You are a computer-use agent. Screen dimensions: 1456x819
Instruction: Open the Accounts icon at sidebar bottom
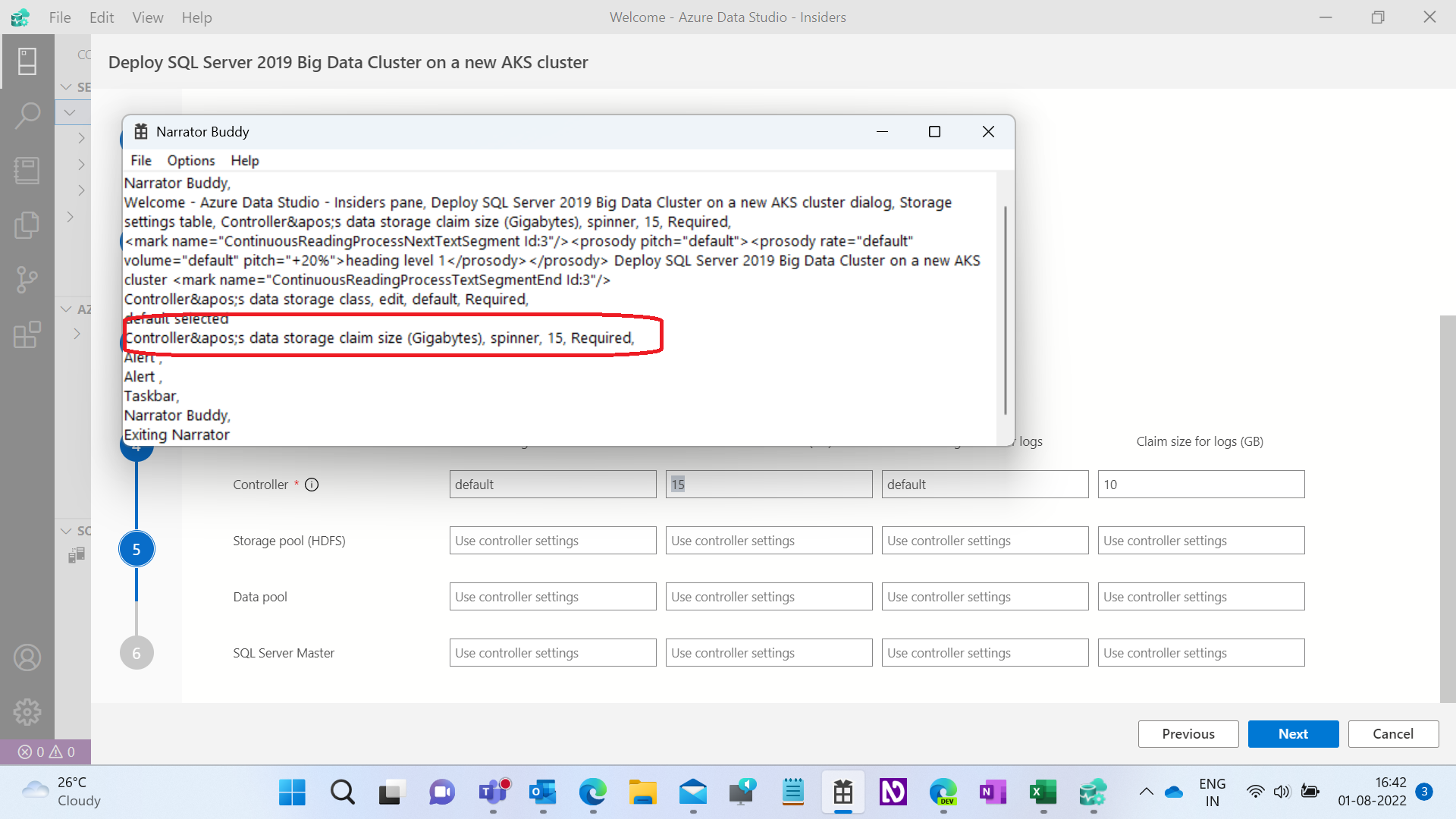(x=28, y=657)
